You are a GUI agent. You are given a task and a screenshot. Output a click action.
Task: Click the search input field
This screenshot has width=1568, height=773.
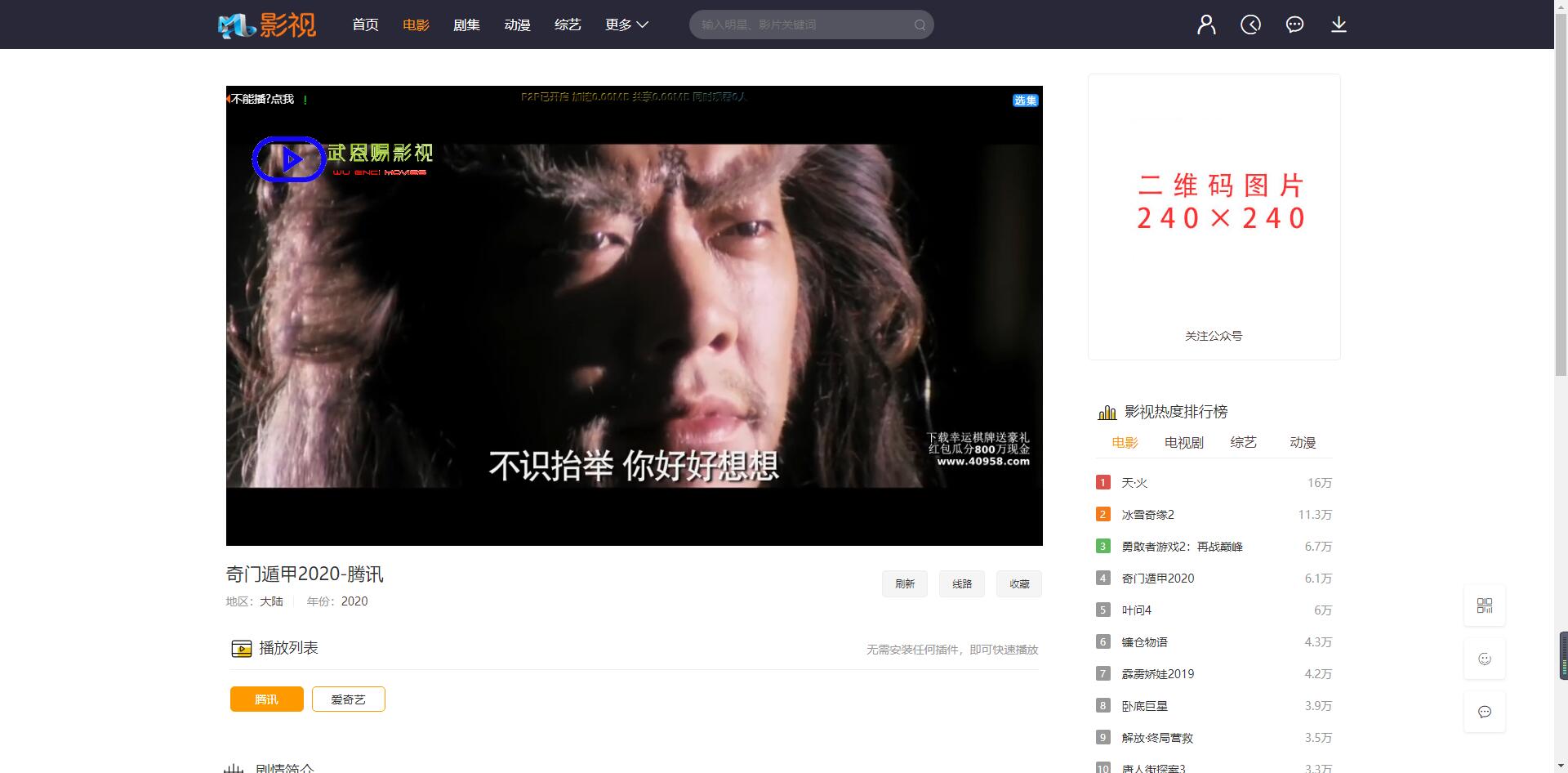click(800, 25)
